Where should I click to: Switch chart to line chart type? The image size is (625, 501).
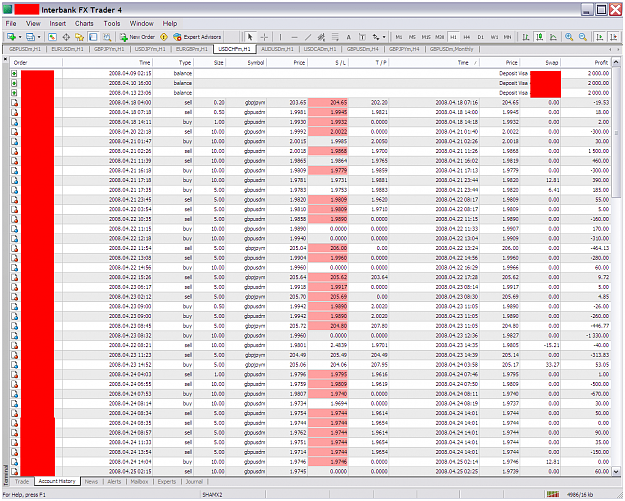tap(553, 37)
